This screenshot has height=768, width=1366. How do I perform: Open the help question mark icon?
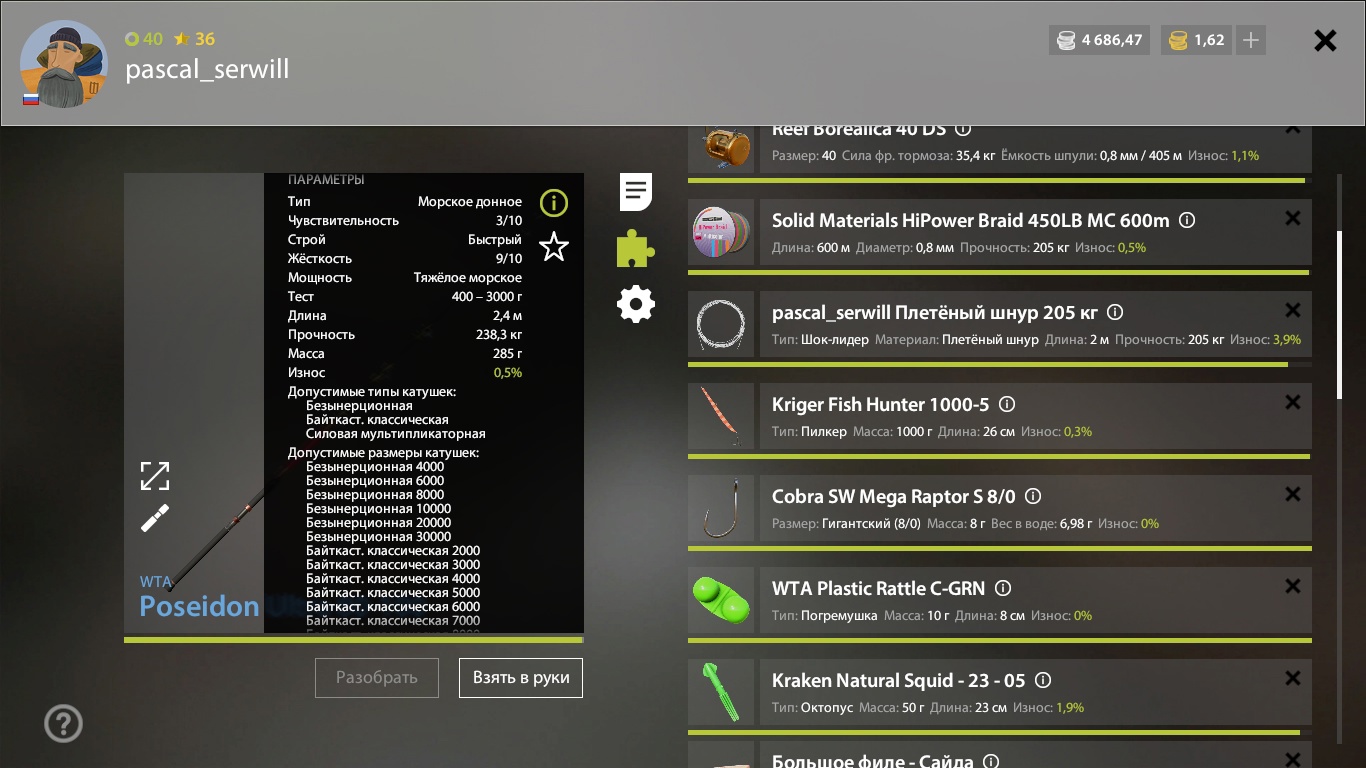(64, 723)
